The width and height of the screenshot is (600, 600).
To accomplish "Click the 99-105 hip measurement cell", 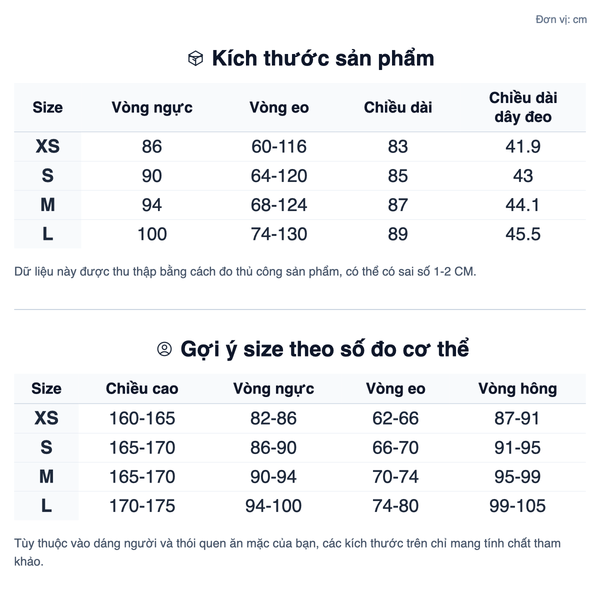I will (517, 506).
